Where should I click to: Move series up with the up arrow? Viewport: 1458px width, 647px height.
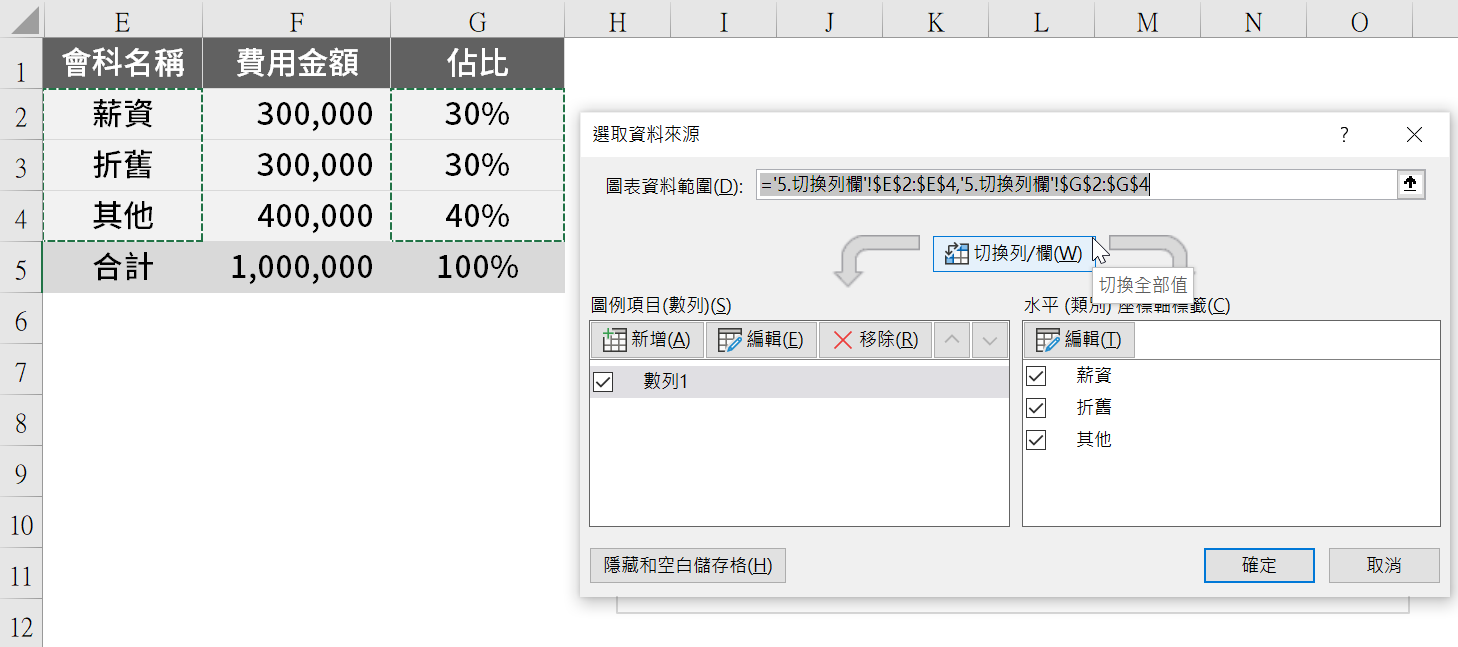[952, 340]
